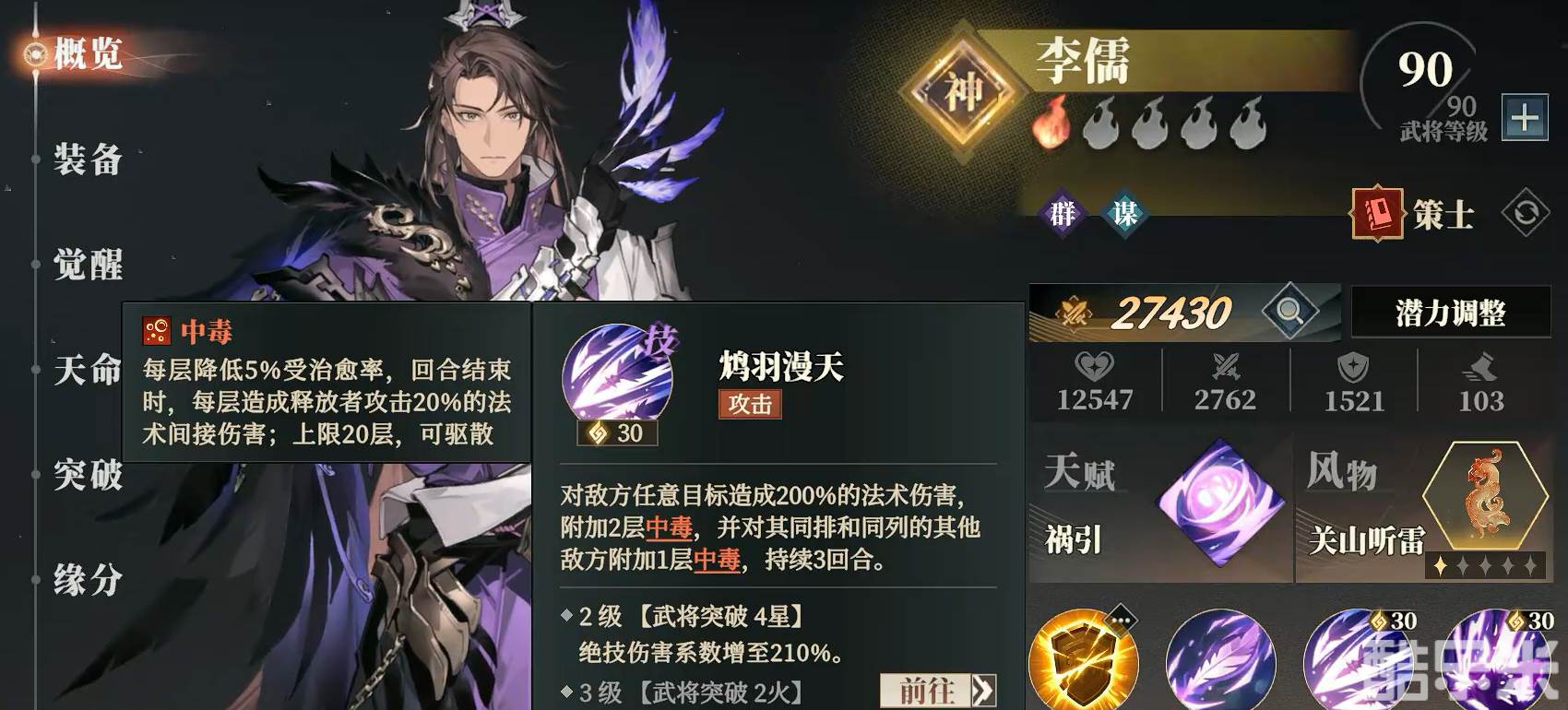The image size is (1568, 710).
Task: Open the 关山听雷 dragon relic icon
Action: coord(1485,498)
